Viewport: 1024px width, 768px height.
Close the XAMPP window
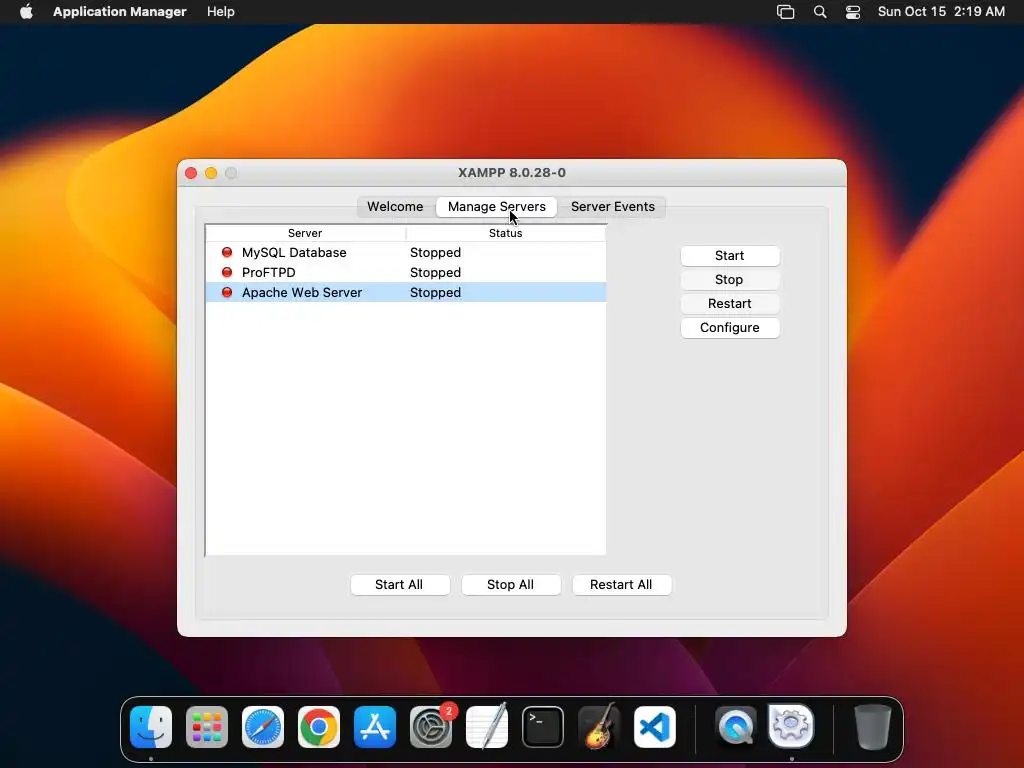point(191,173)
